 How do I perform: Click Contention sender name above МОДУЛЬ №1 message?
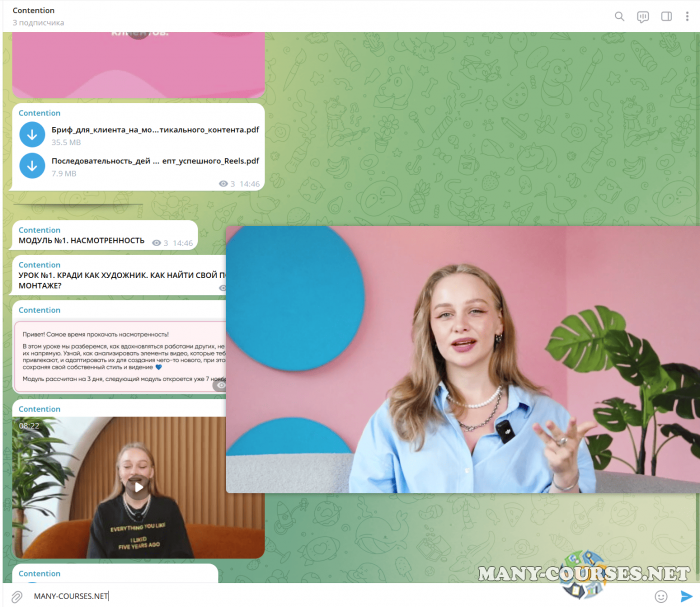tap(39, 230)
